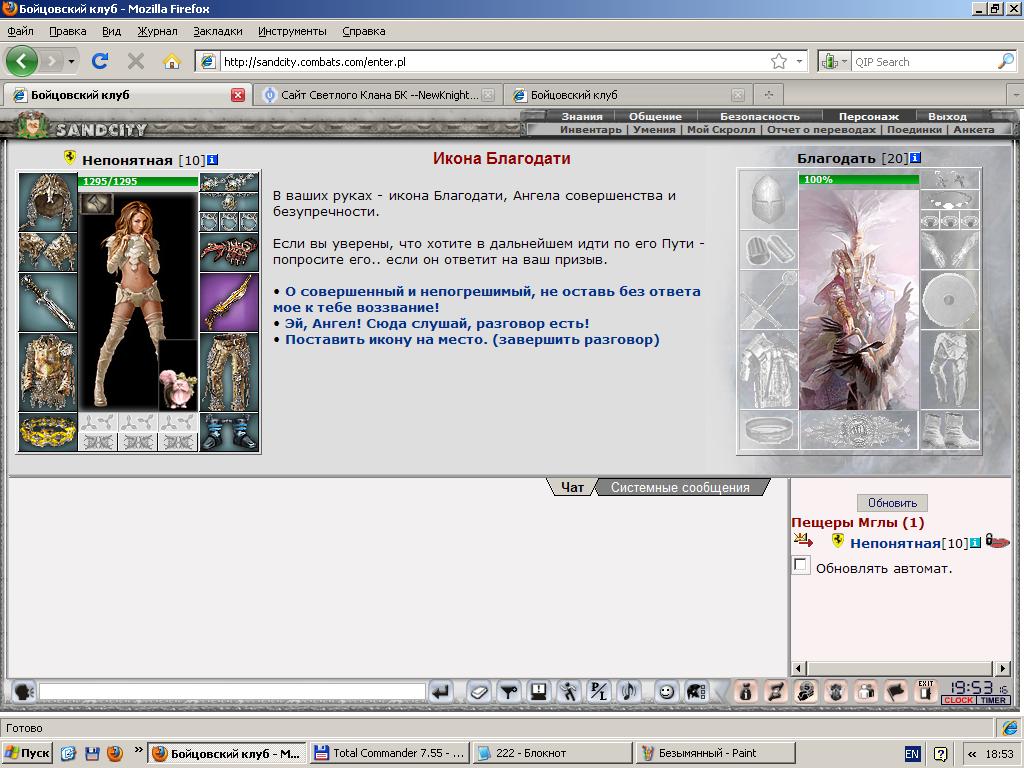The height and width of the screenshot is (768, 1024).
Task: Switch to Сайт Светлого Клана БК tab
Action: (377, 95)
